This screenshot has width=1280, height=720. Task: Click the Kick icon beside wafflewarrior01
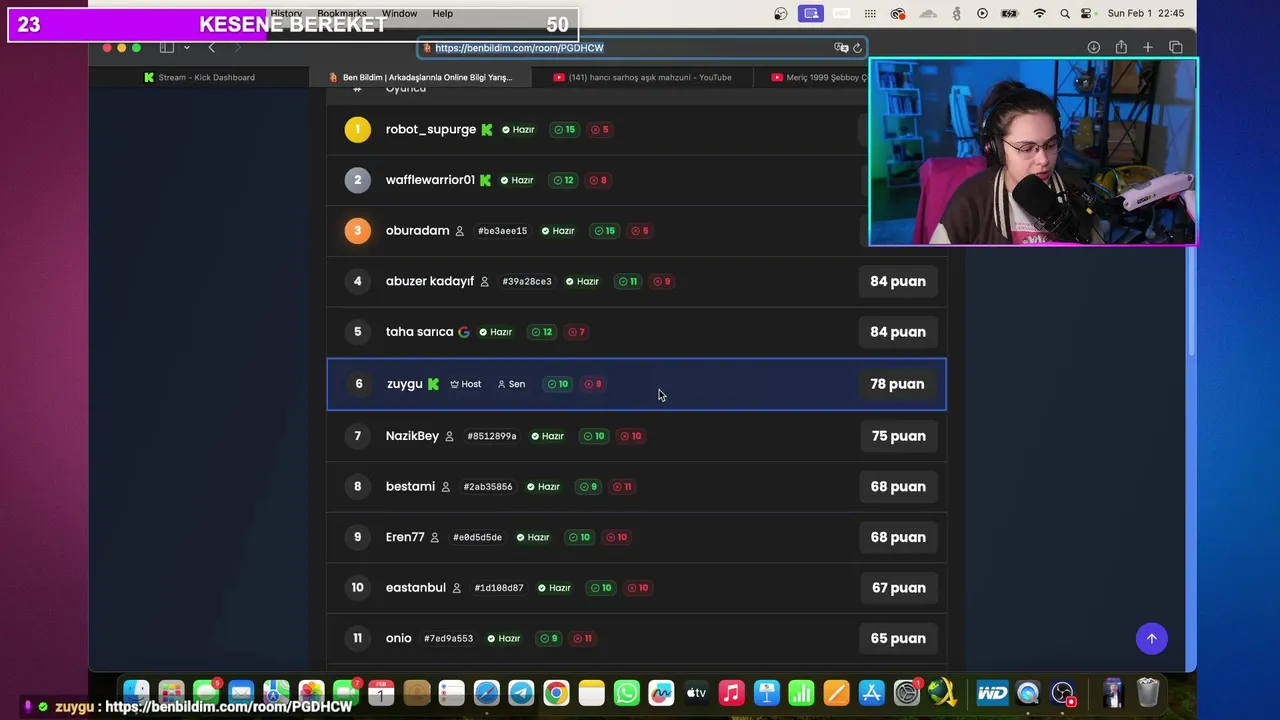click(485, 180)
